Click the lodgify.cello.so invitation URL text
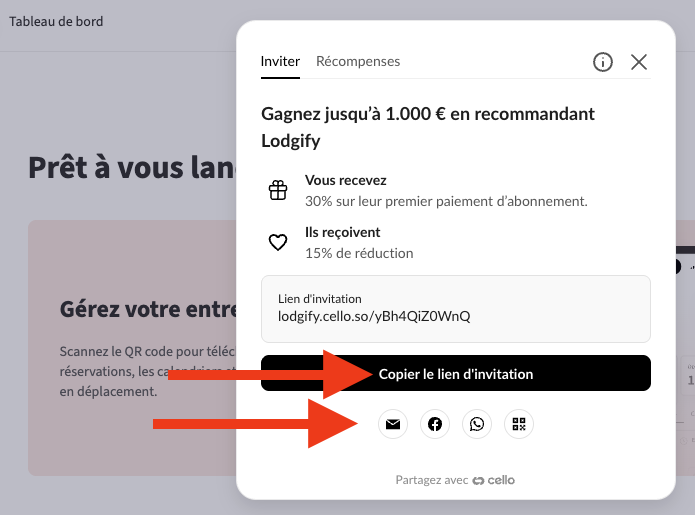695x515 pixels. coord(374,316)
